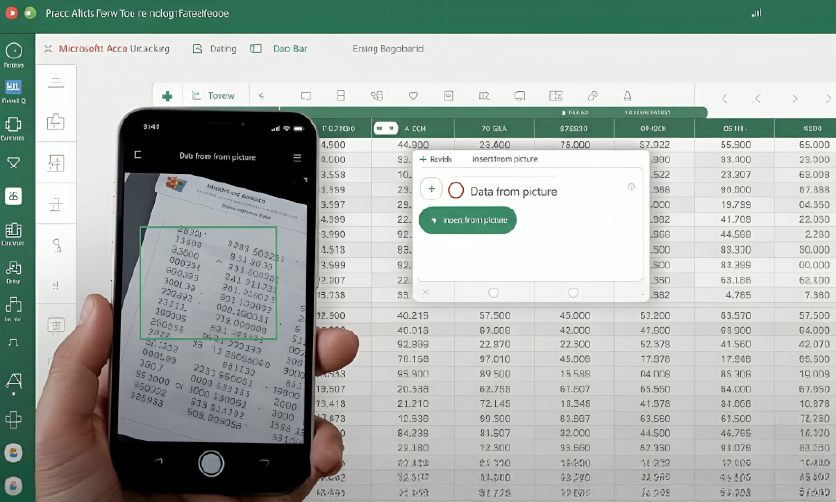The height and width of the screenshot is (502, 836).
Task: Toggle the right circle at popup bottom
Action: coord(573,292)
